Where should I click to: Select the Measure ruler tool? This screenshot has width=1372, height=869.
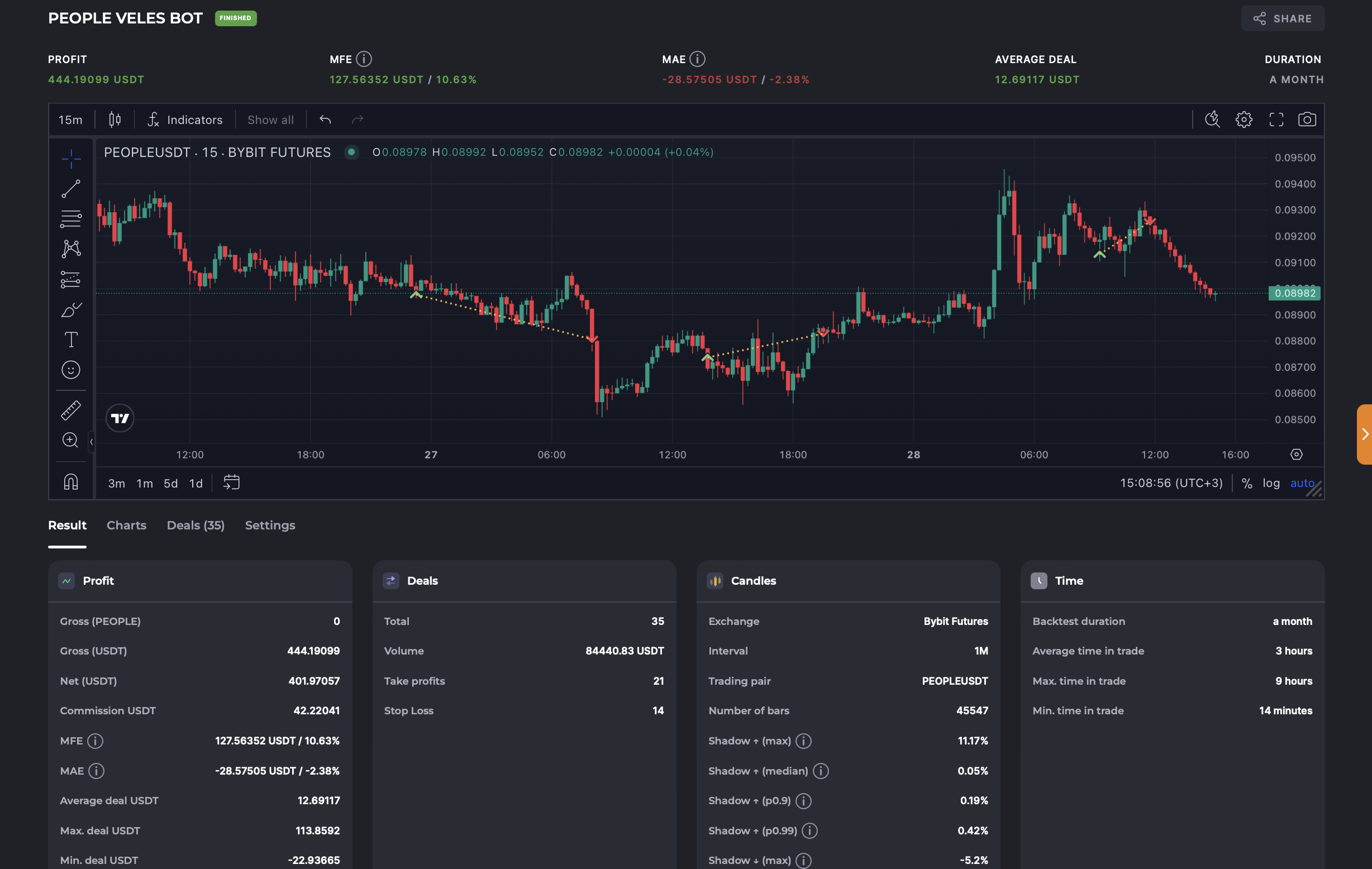coord(70,410)
